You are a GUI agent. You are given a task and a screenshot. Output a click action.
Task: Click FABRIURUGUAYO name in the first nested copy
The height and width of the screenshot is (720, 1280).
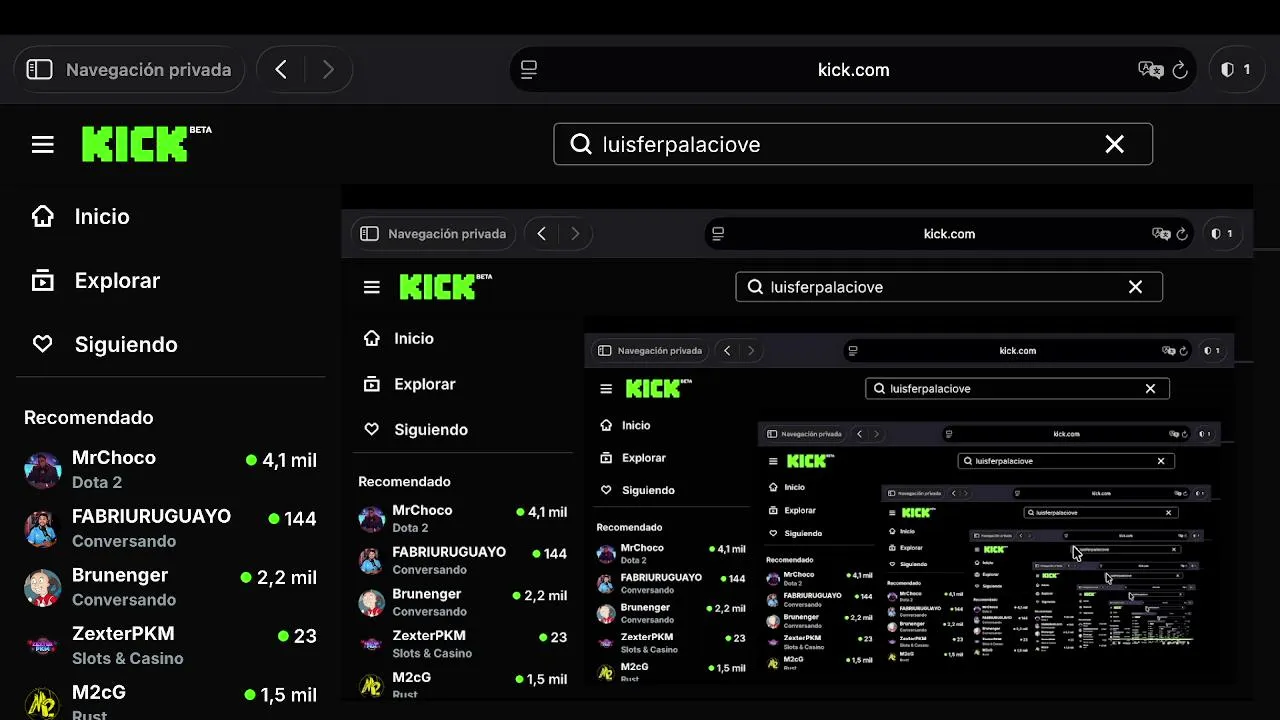click(x=449, y=552)
